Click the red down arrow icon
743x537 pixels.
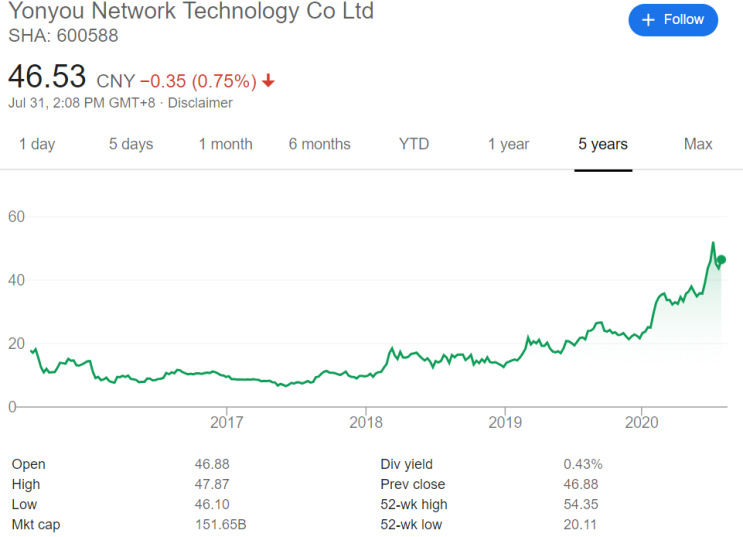pos(269,80)
